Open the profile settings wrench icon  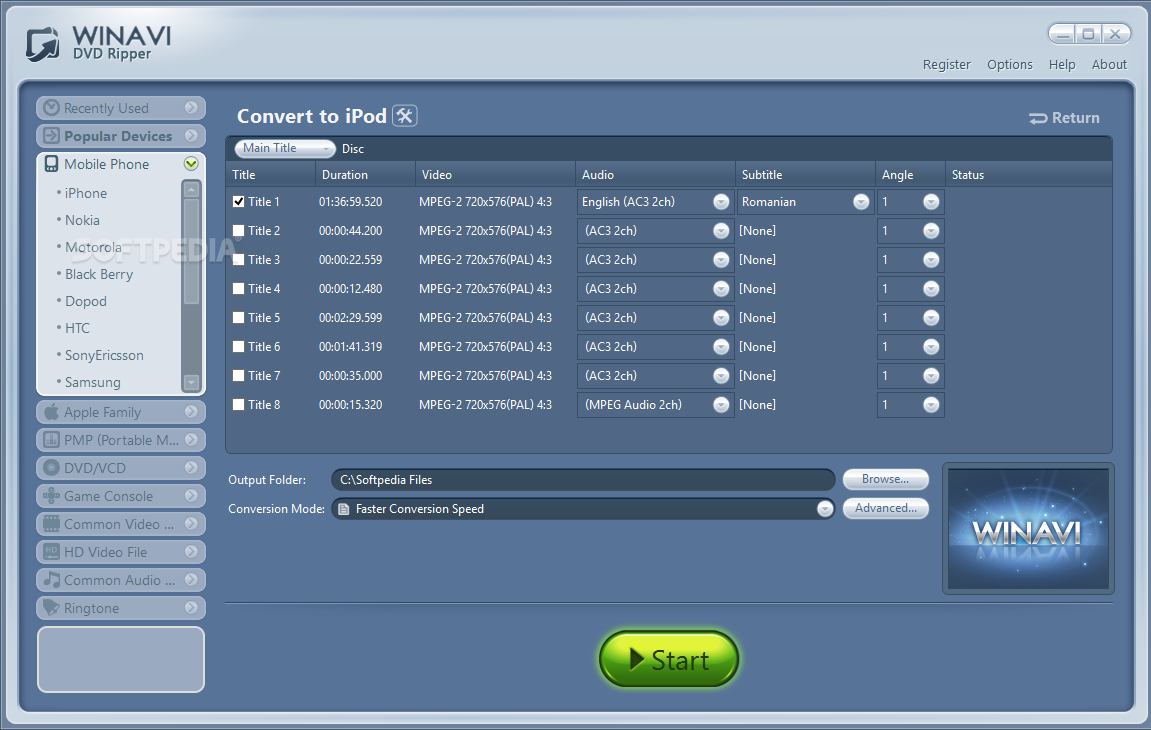point(404,115)
